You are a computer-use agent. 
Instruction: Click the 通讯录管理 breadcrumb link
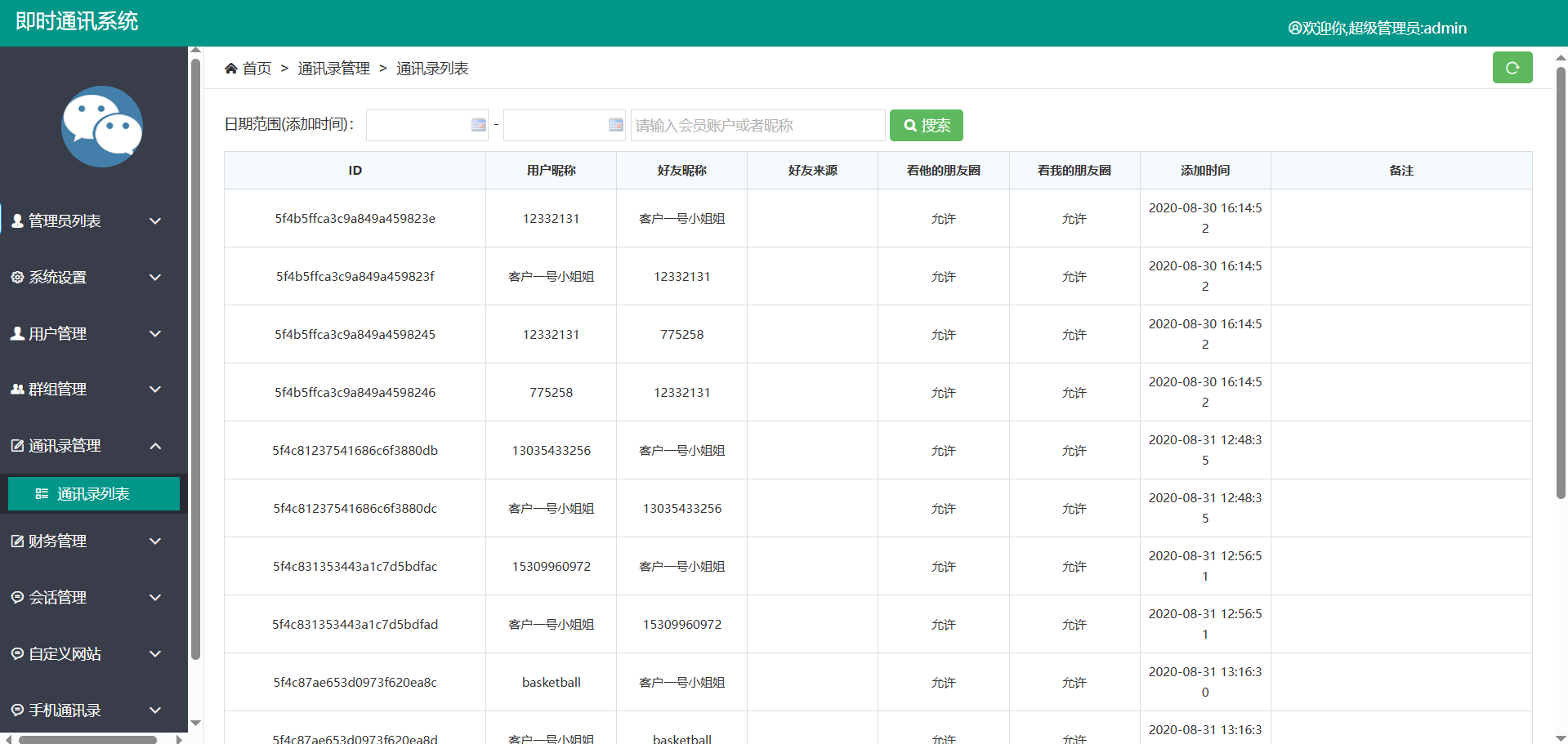pyautogui.click(x=333, y=69)
